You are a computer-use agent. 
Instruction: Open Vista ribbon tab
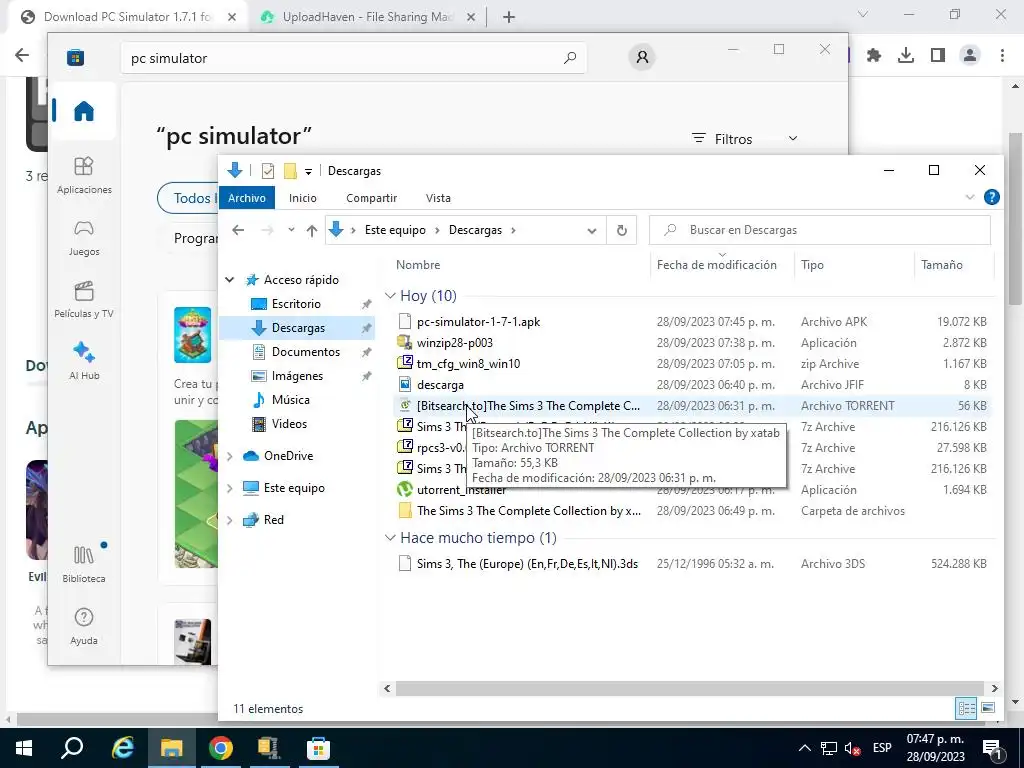click(x=438, y=198)
